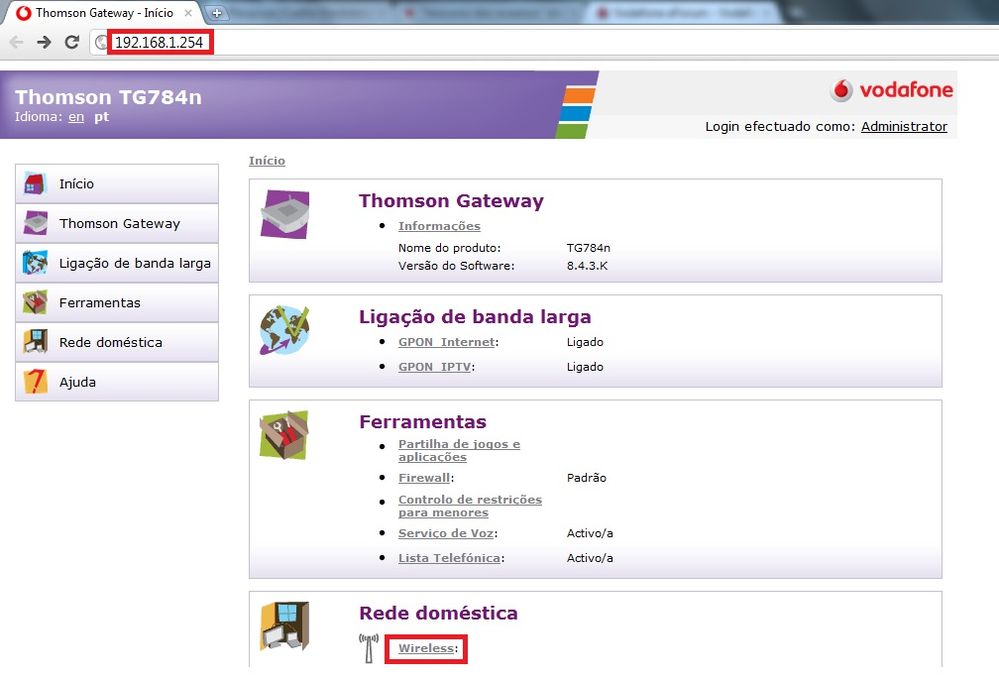Click the GPON_Internet link
This screenshot has width=999, height=689.
tap(446, 342)
